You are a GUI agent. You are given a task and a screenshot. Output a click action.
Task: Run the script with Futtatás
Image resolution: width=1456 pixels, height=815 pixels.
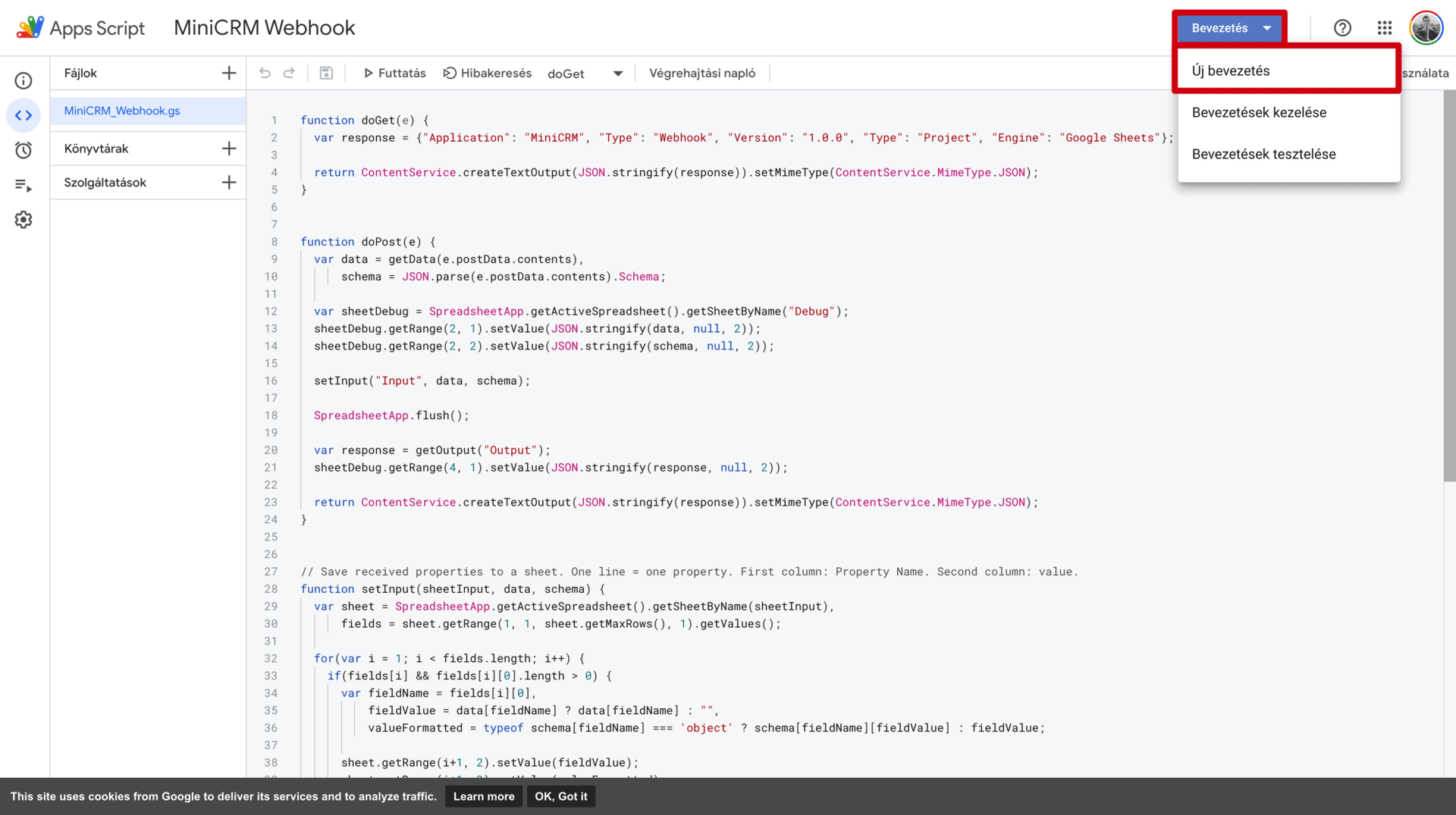[x=394, y=74]
